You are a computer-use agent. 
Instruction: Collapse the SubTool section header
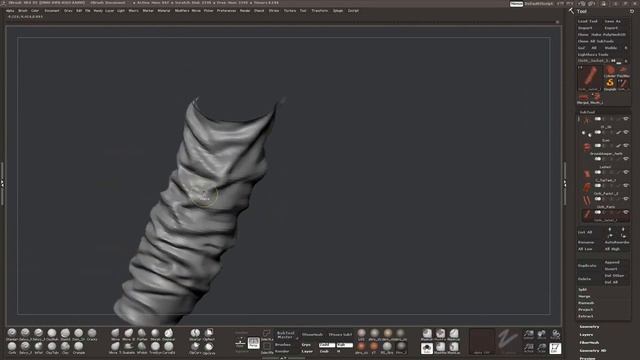pyautogui.click(x=587, y=112)
